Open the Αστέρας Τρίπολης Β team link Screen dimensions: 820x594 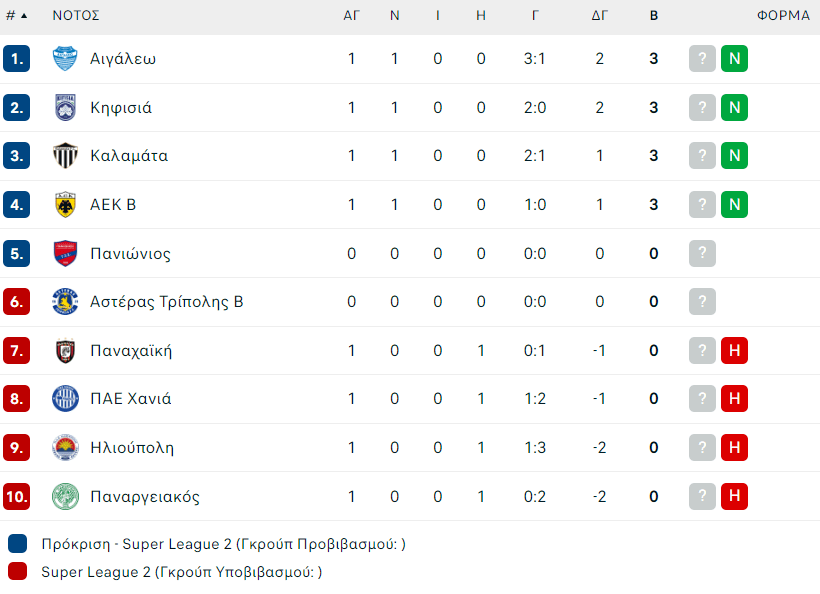click(166, 302)
